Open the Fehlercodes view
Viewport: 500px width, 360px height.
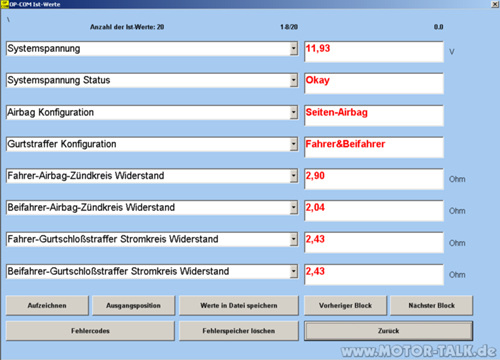(90, 331)
